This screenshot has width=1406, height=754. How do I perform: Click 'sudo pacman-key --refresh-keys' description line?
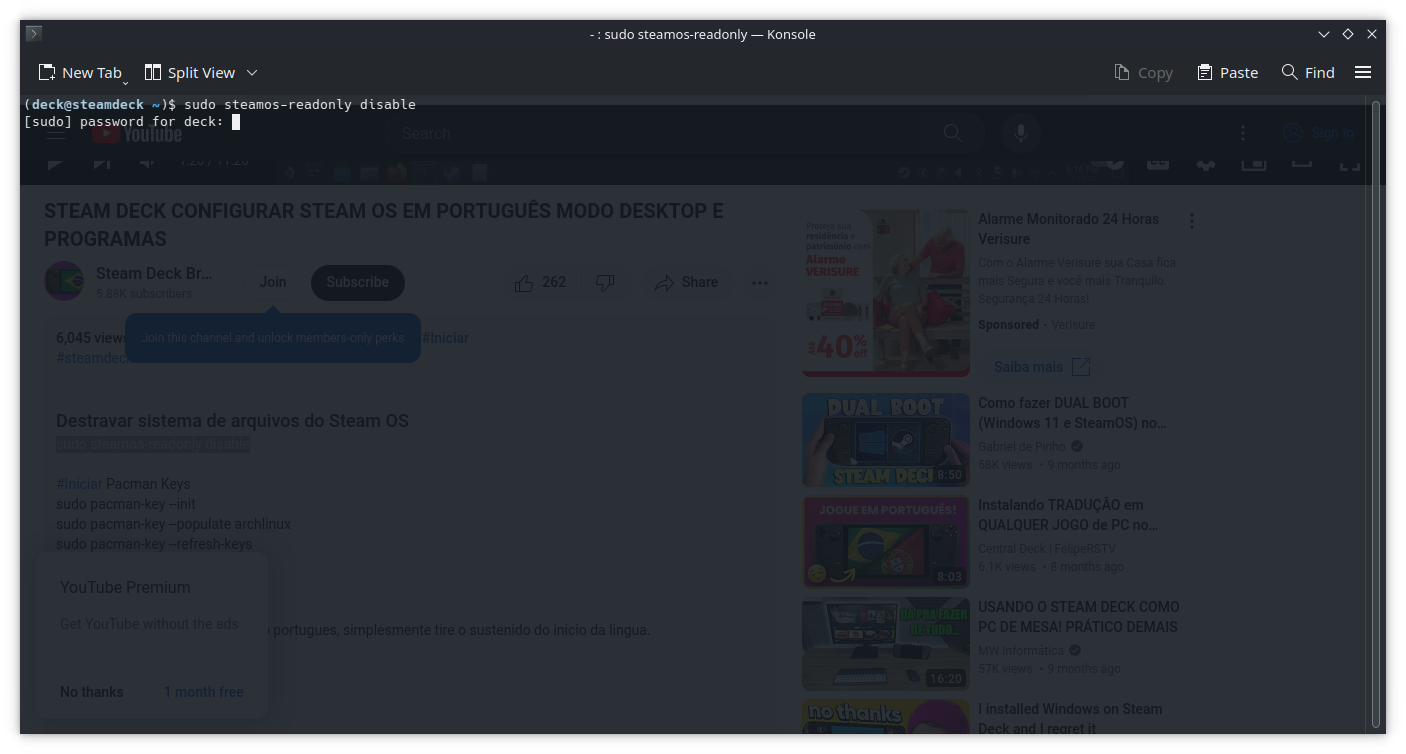click(154, 544)
